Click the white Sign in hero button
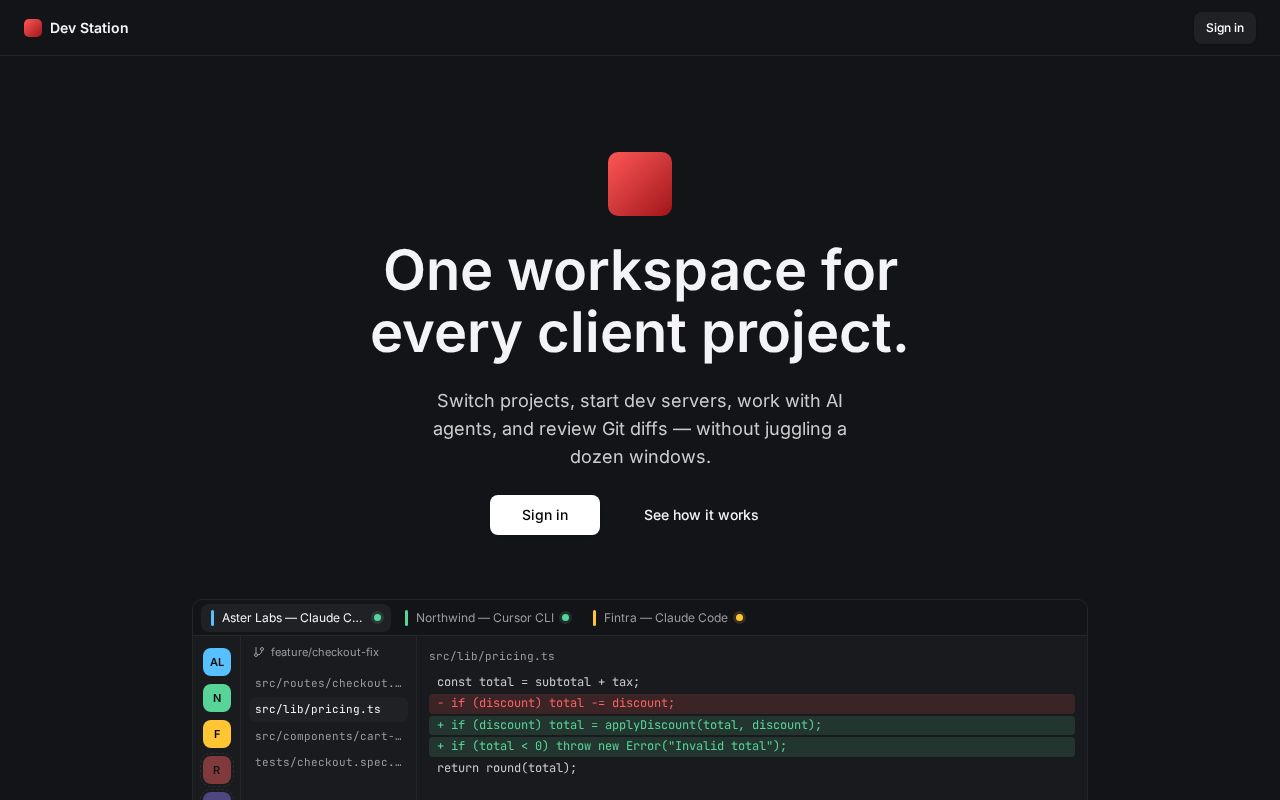 point(545,515)
